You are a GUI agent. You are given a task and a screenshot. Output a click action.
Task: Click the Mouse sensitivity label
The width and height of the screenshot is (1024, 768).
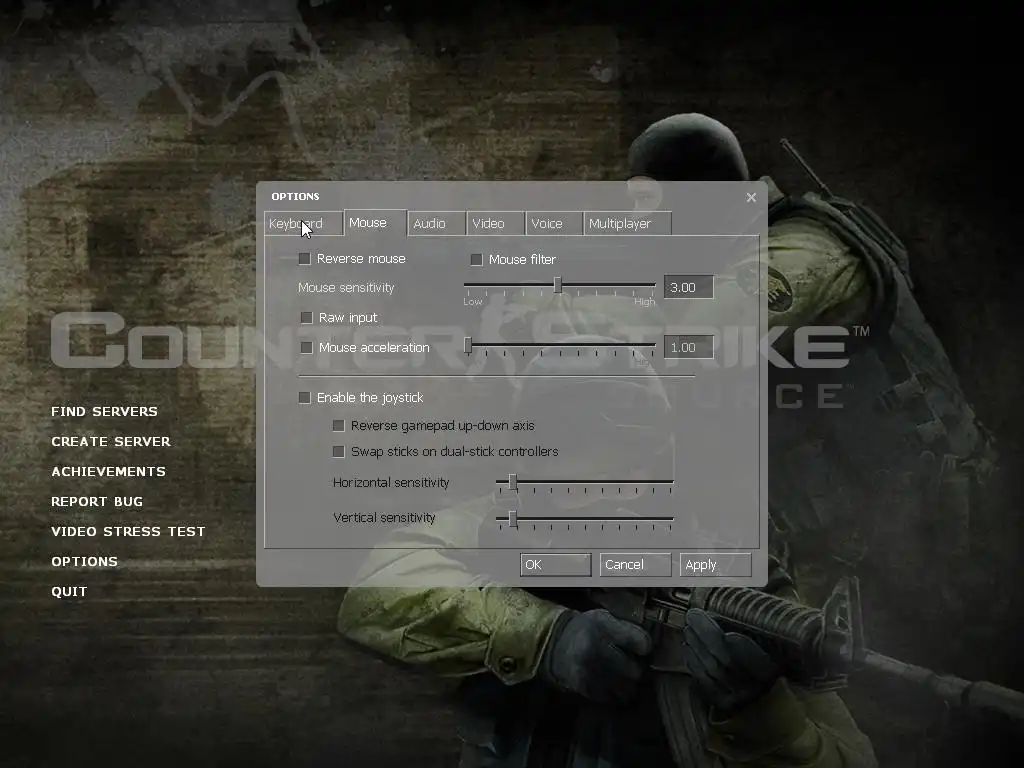pyautogui.click(x=346, y=287)
